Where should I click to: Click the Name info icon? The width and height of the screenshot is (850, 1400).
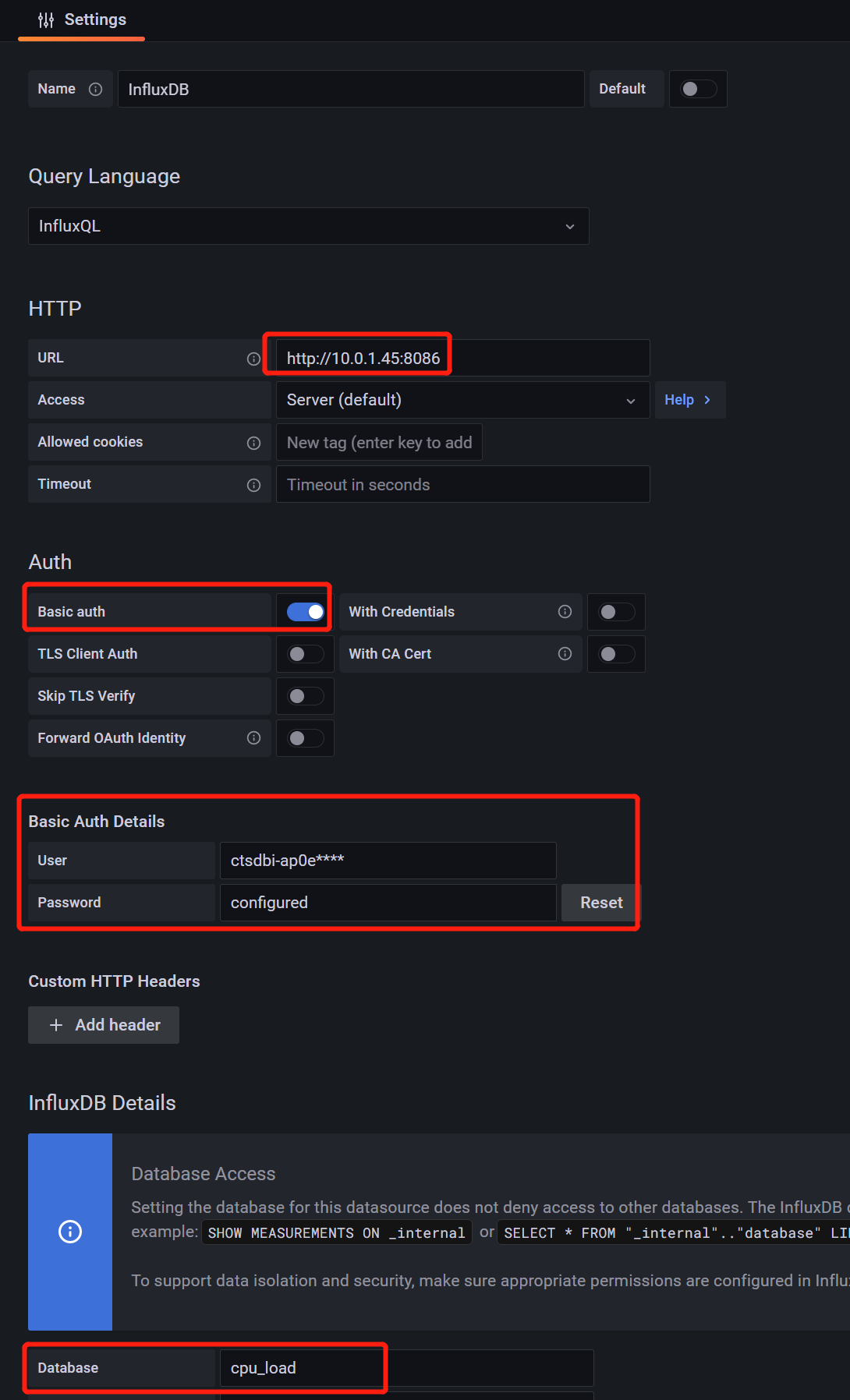(x=96, y=89)
